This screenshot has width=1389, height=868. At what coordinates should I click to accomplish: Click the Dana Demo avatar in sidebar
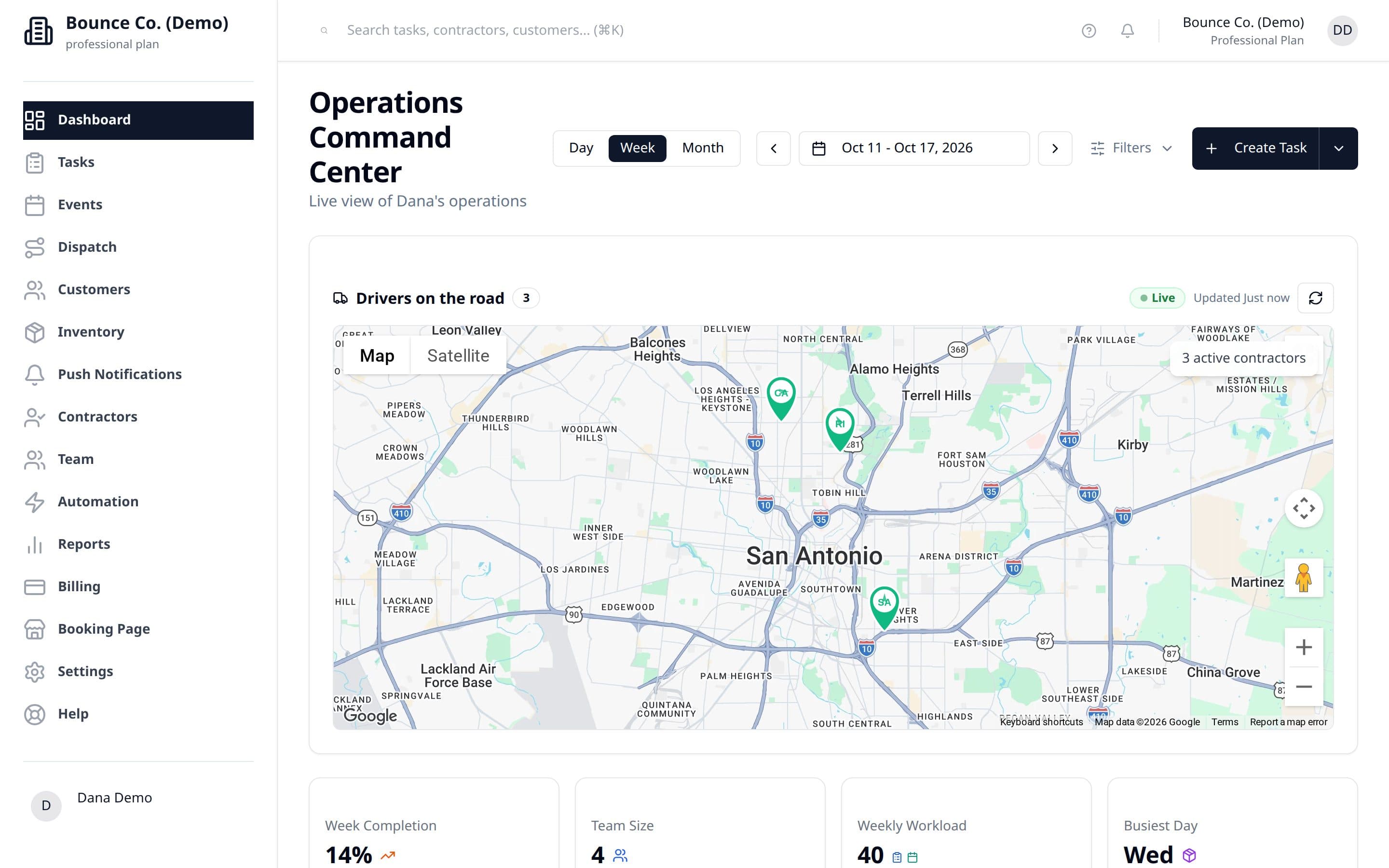pyautogui.click(x=46, y=805)
